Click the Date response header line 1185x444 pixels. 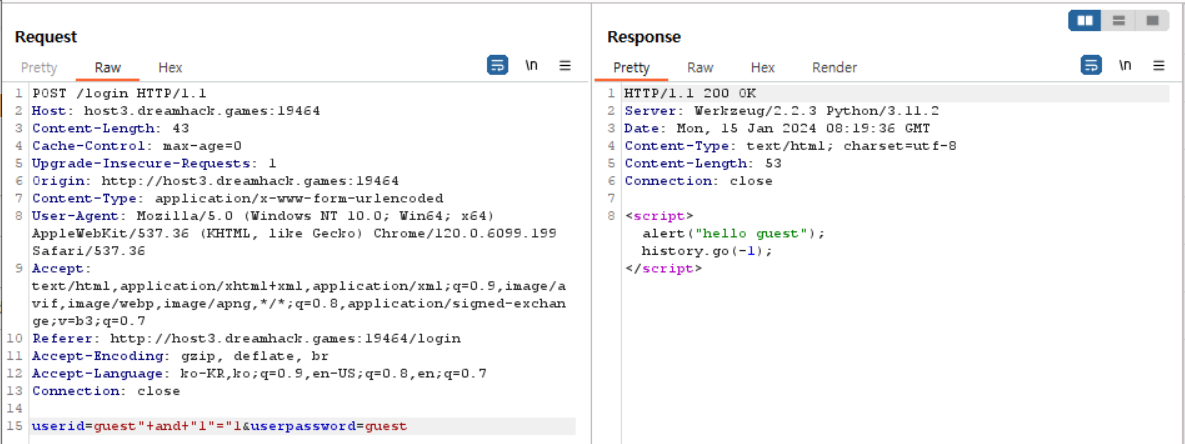click(x=777, y=128)
